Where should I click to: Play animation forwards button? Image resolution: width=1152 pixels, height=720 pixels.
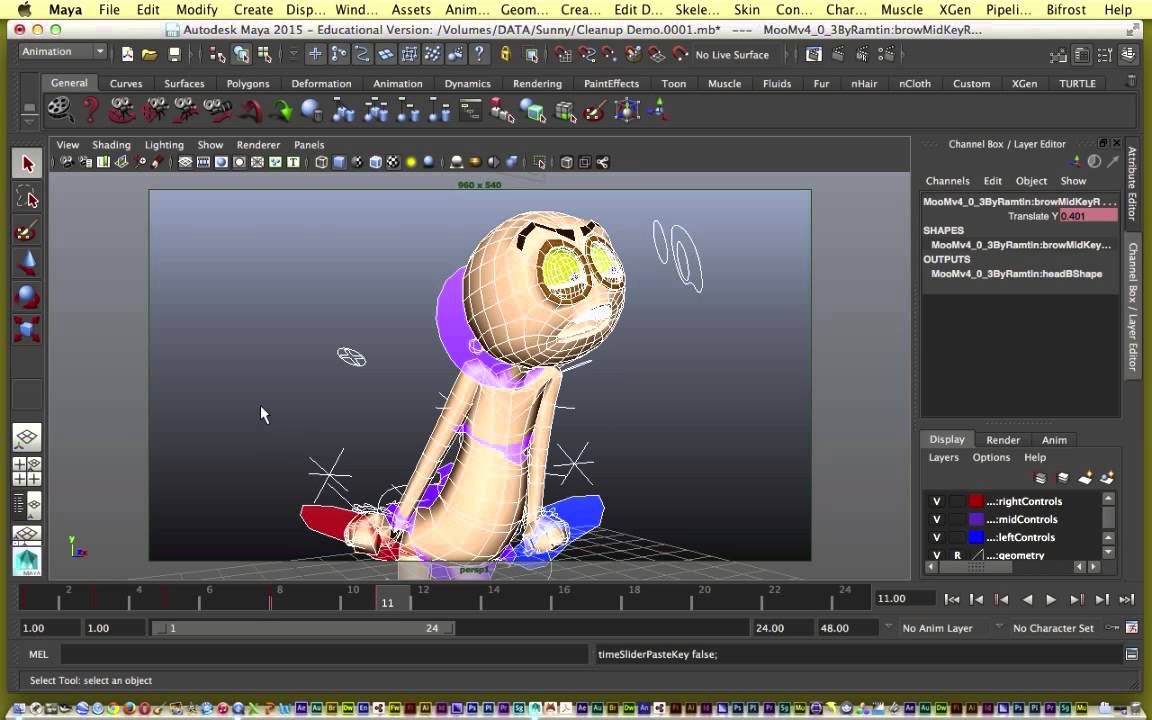(x=1051, y=600)
